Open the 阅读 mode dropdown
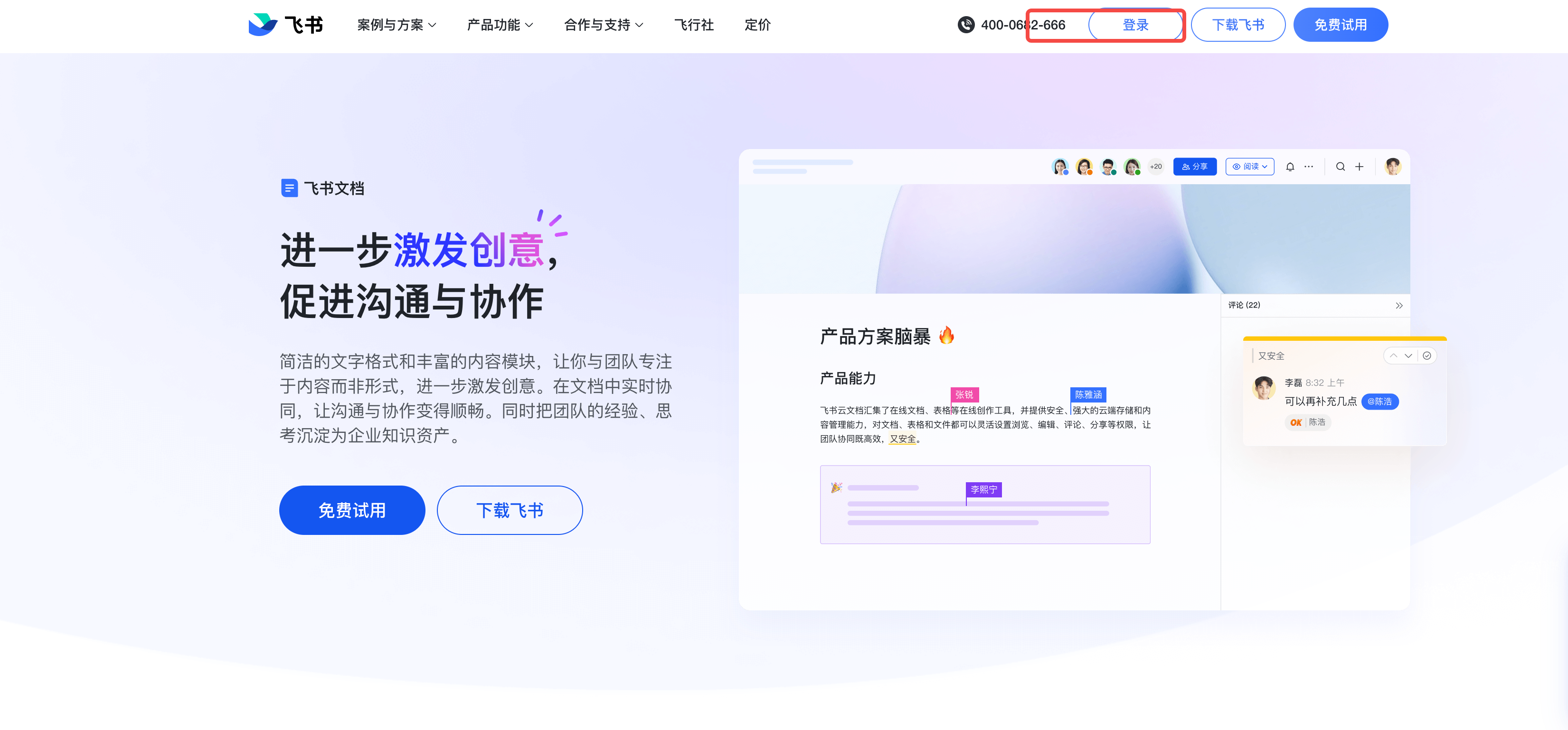The height and width of the screenshot is (730, 1568). click(x=1249, y=166)
